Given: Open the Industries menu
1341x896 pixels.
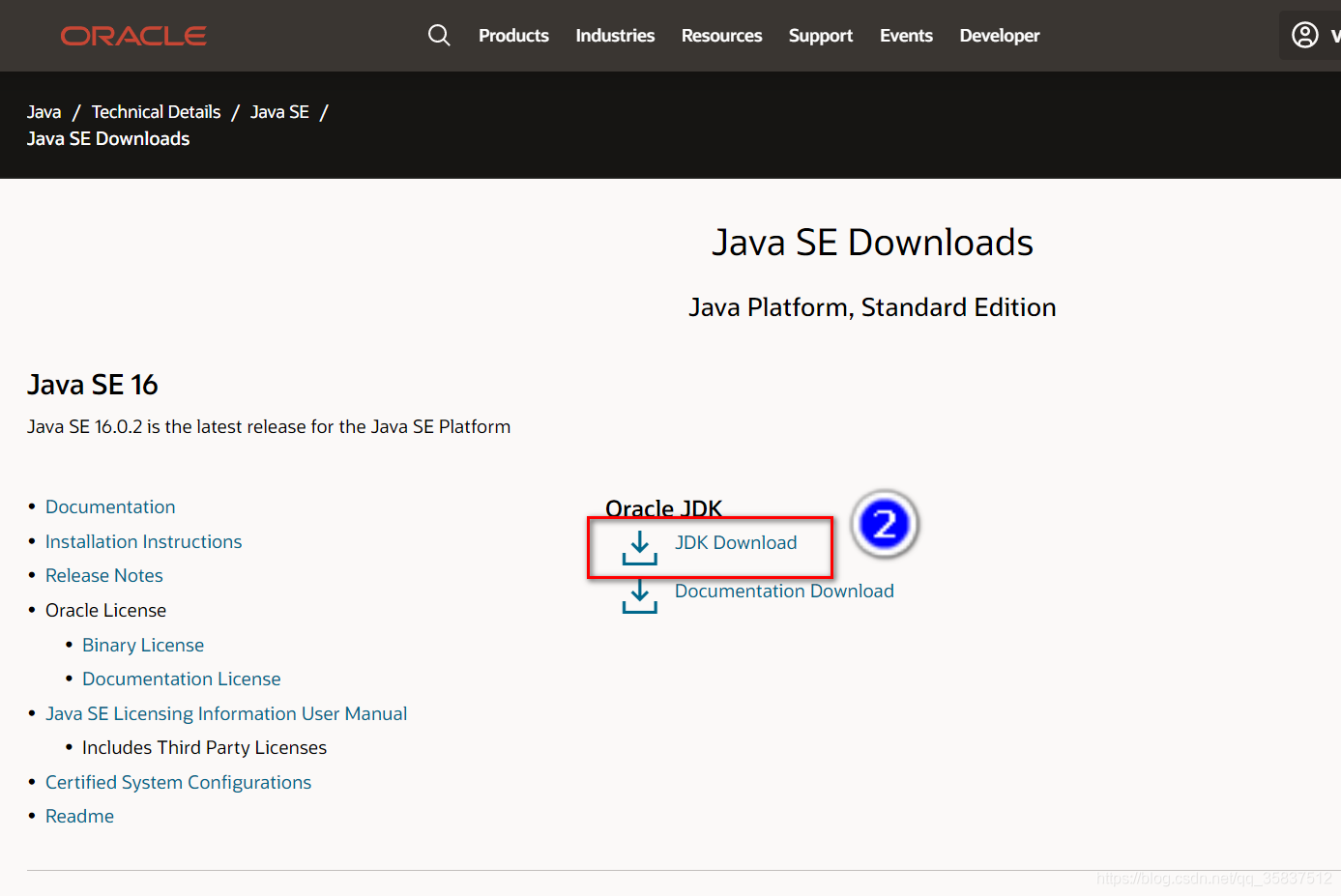Looking at the screenshot, I should [x=615, y=35].
